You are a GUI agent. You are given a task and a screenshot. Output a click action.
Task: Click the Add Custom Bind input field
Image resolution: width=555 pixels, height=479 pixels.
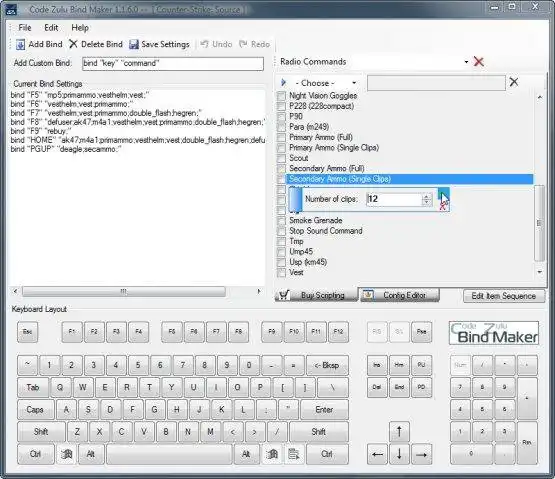coord(173,63)
